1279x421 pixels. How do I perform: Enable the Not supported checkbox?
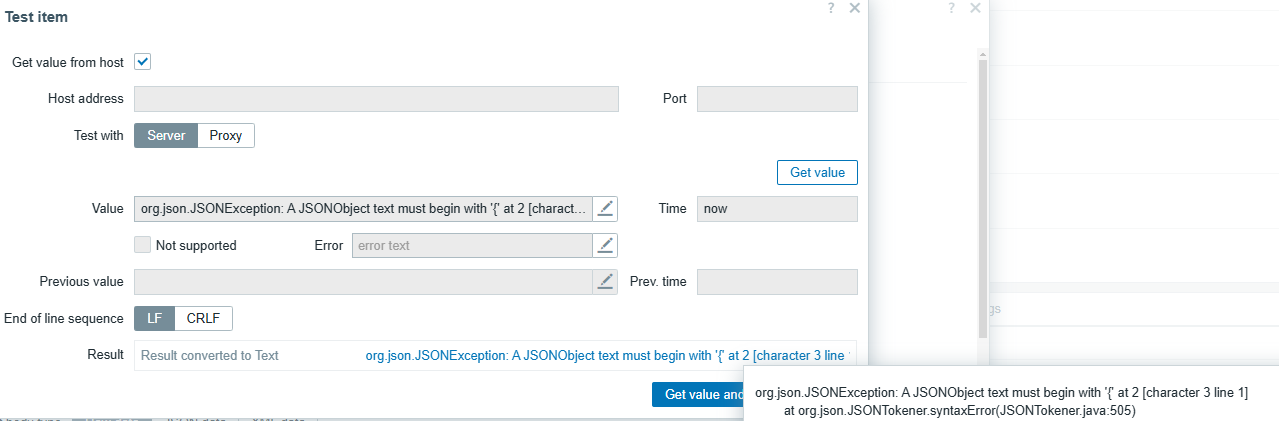tap(142, 245)
